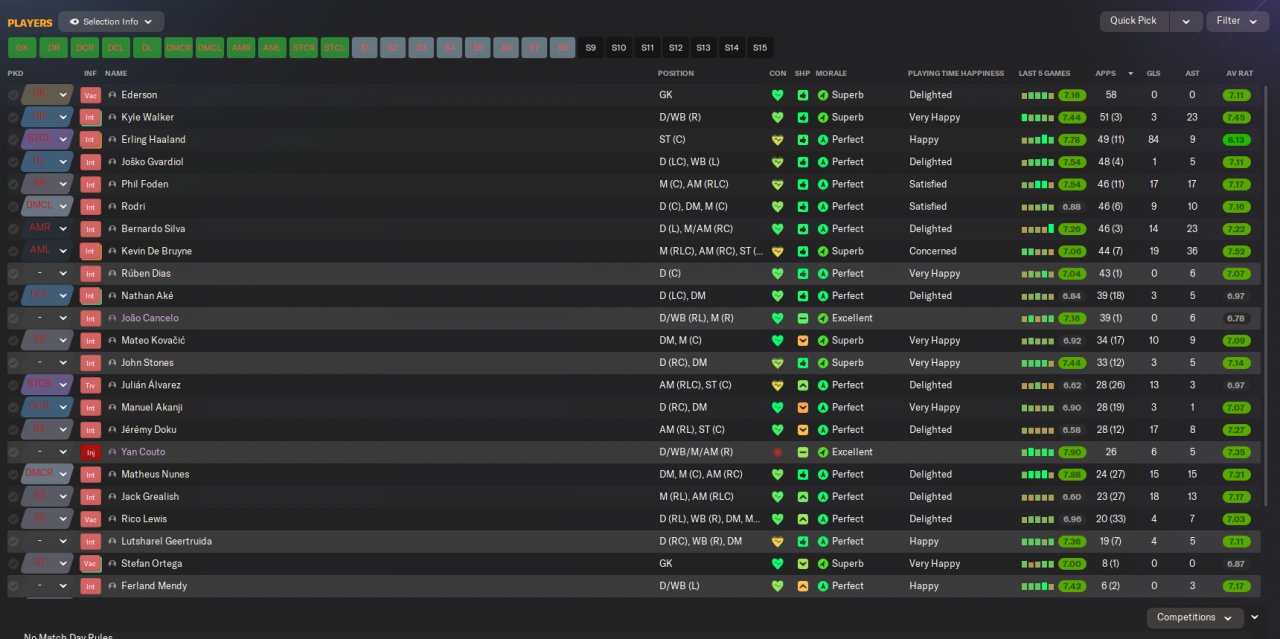Select the DMCR position slot

tap(179, 48)
